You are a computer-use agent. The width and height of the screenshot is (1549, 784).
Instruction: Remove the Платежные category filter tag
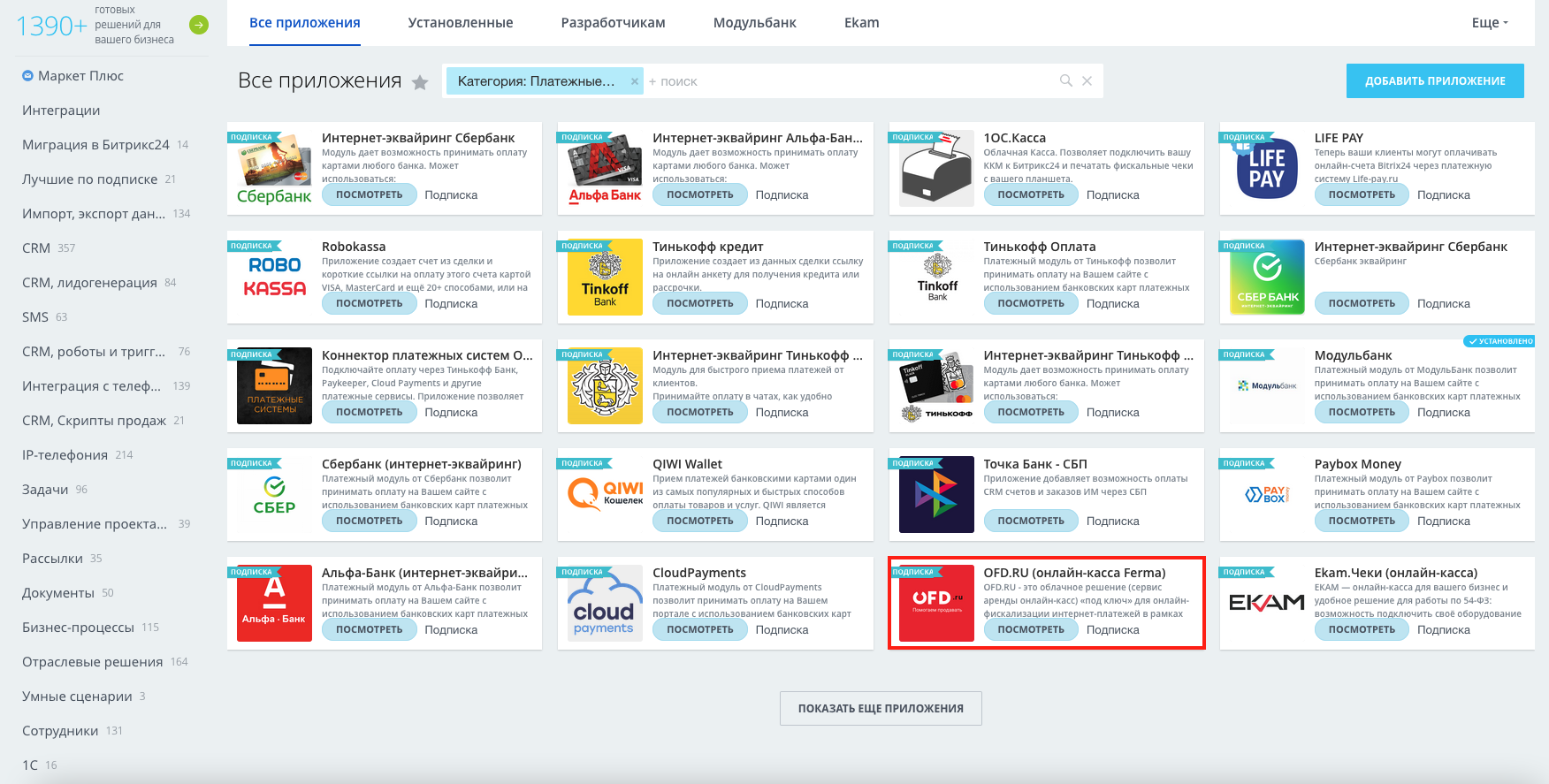click(x=634, y=81)
